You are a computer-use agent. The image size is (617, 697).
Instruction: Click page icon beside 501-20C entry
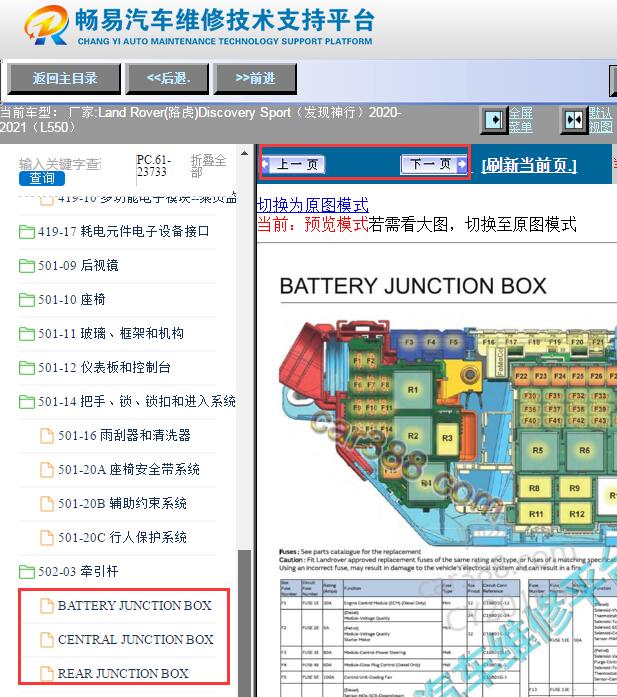(47, 538)
